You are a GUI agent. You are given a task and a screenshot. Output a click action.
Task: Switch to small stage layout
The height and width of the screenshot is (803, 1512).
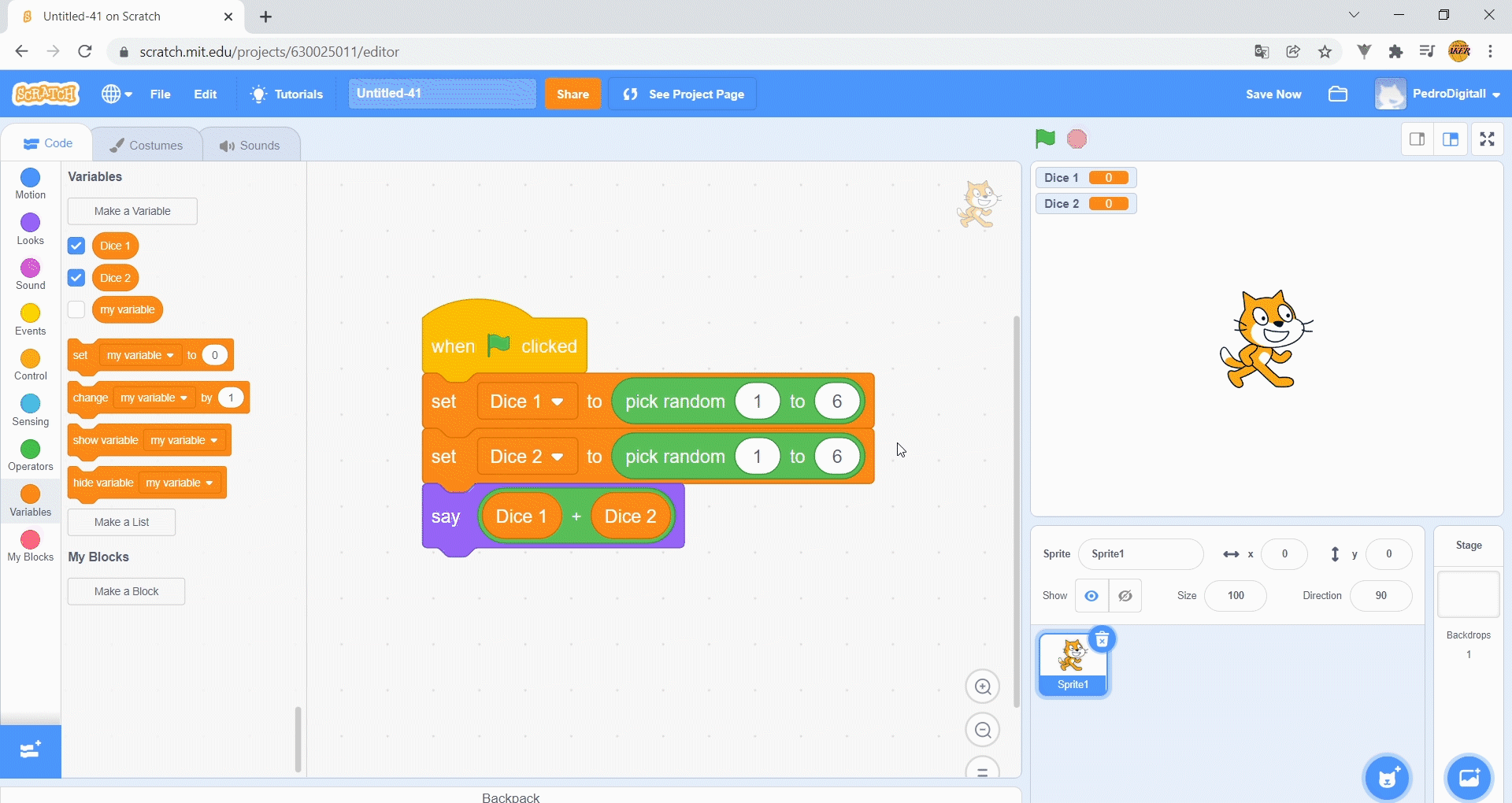pyautogui.click(x=1417, y=139)
